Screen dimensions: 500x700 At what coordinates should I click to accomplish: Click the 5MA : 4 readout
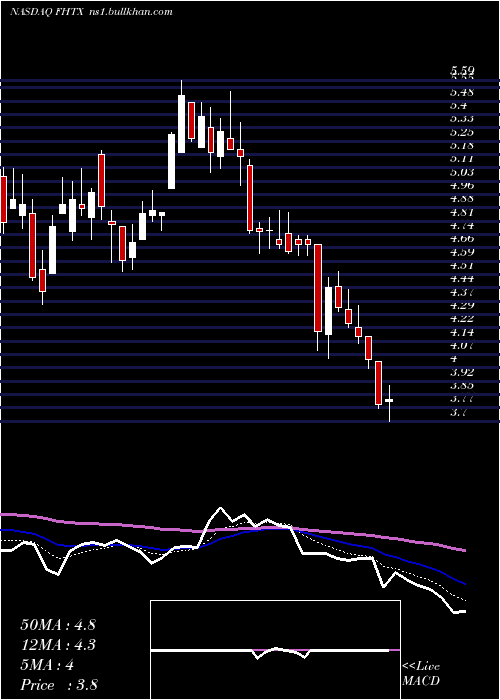pos(47,665)
